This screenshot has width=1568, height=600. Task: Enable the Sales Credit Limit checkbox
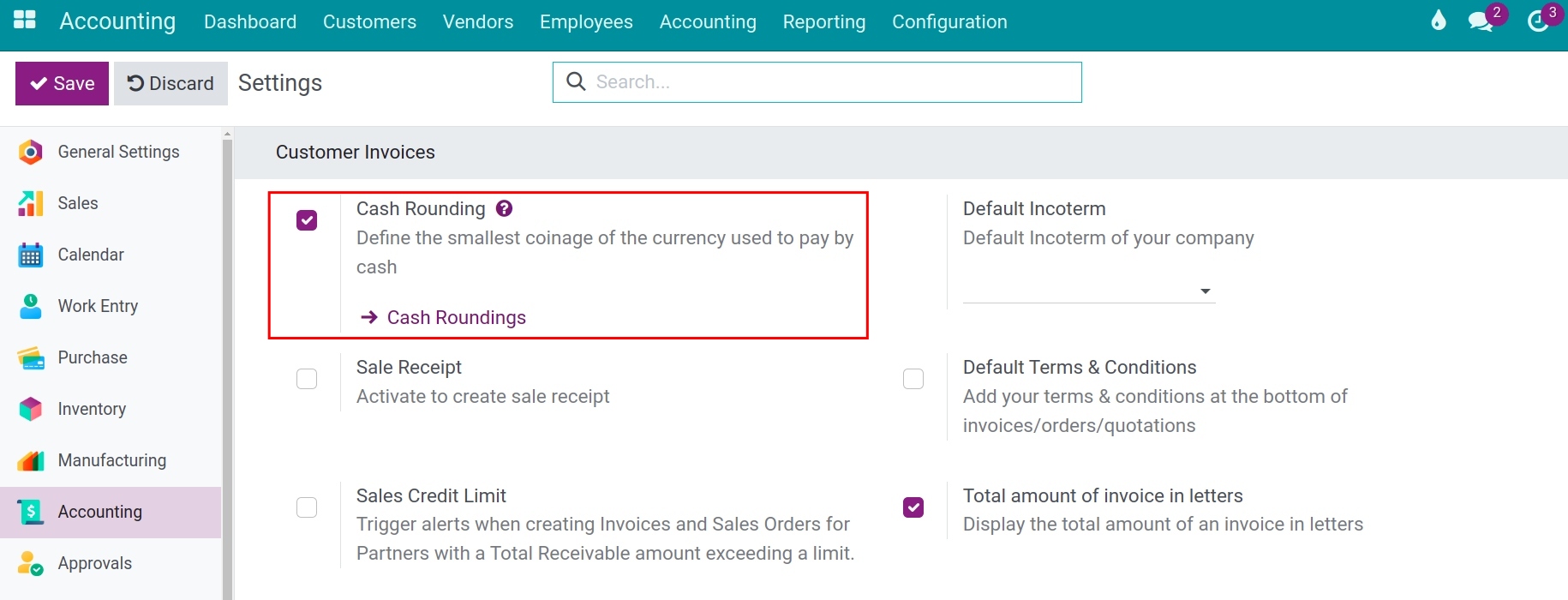(307, 507)
